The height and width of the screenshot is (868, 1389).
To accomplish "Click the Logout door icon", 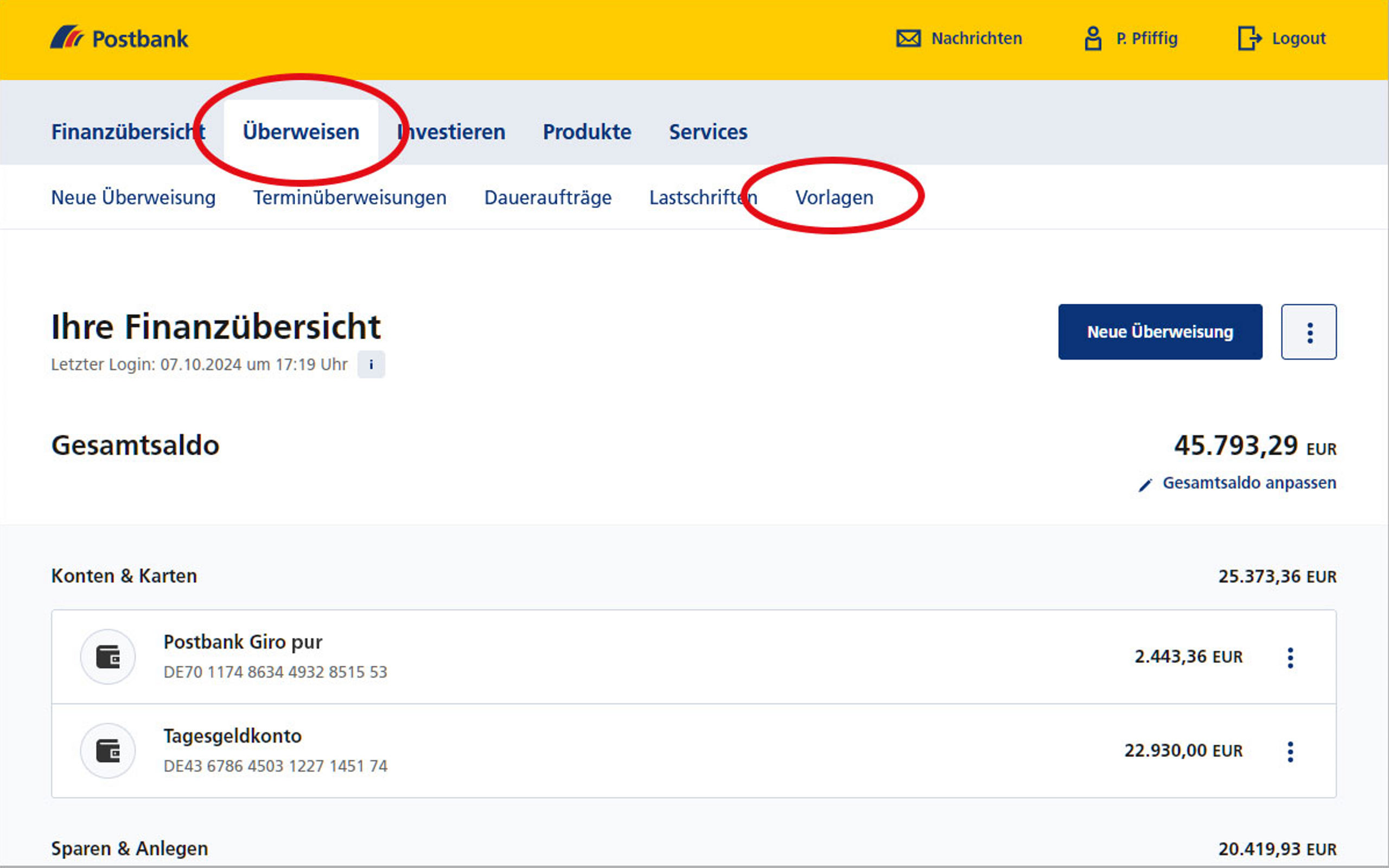I will click(x=1250, y=39).
